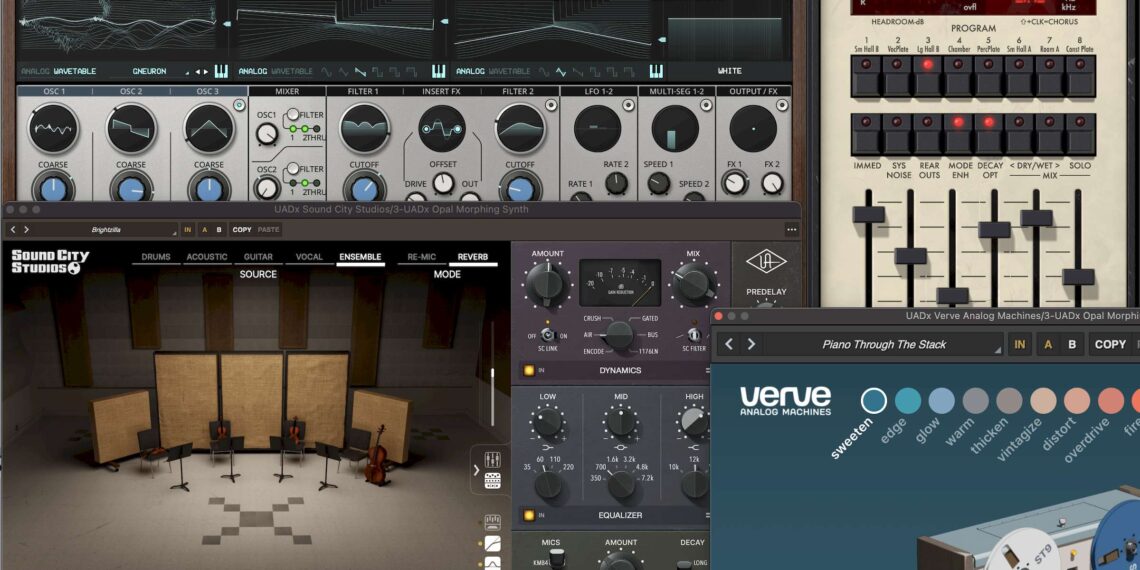
Task: Load the next preset in Sound City
Action: pyautogui.click(x=27, y=230)
